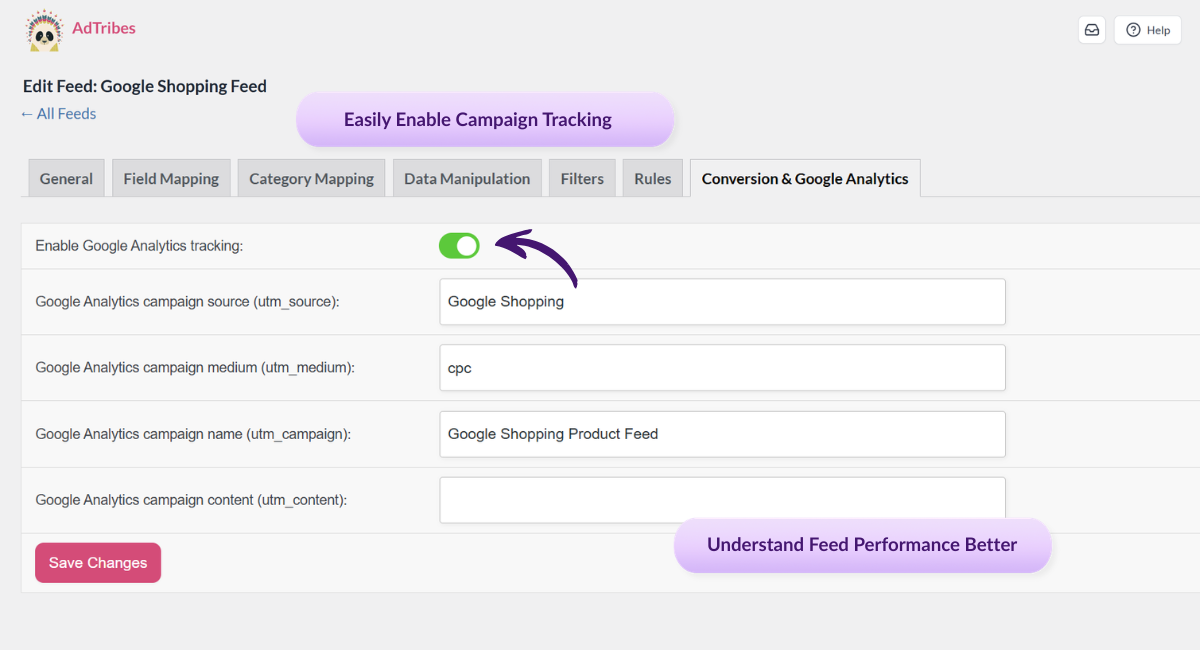Click the Understand Feed Performance Better banner
The height and width of the screenshot is (650, 1200).
(862, 544)
